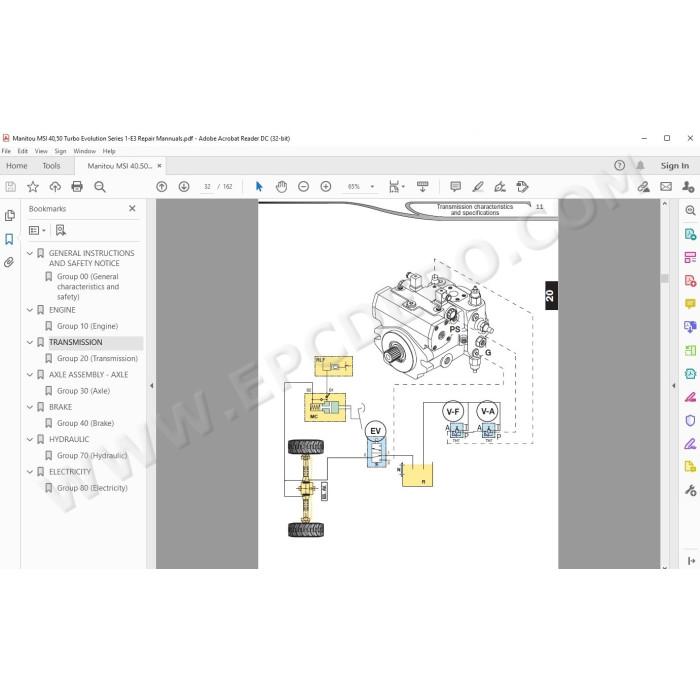Add the star bookmark to file
The height and width of the screenshot is (700, 700).
click(x=33, y=187)
